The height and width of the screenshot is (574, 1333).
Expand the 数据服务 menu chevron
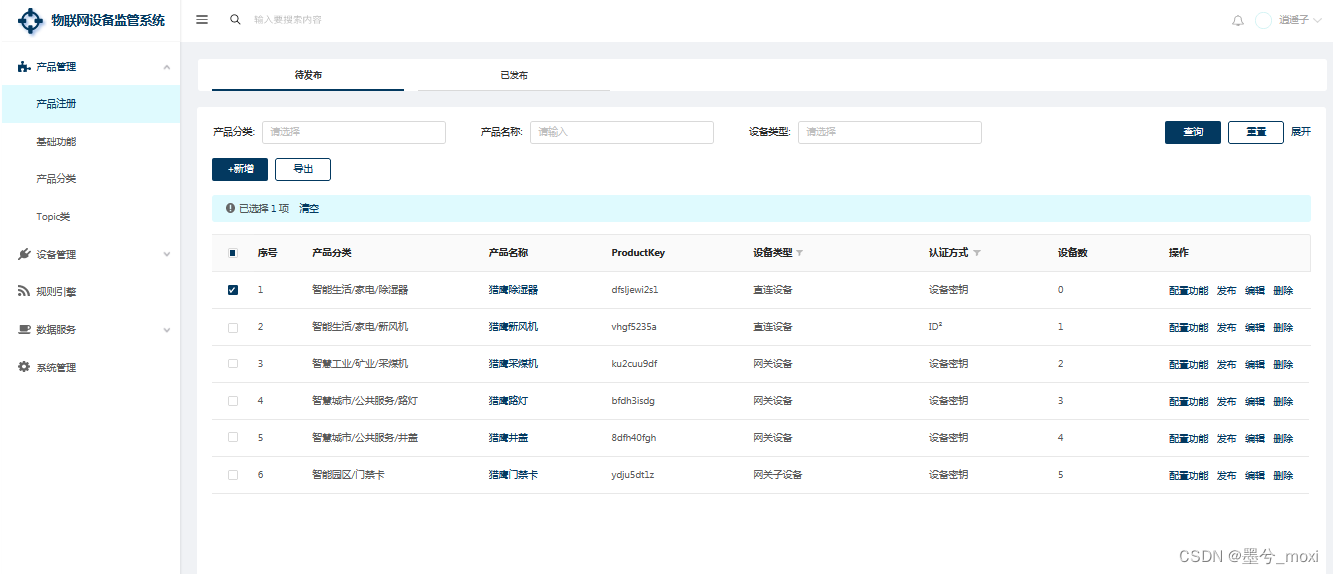tap(167, 329)
